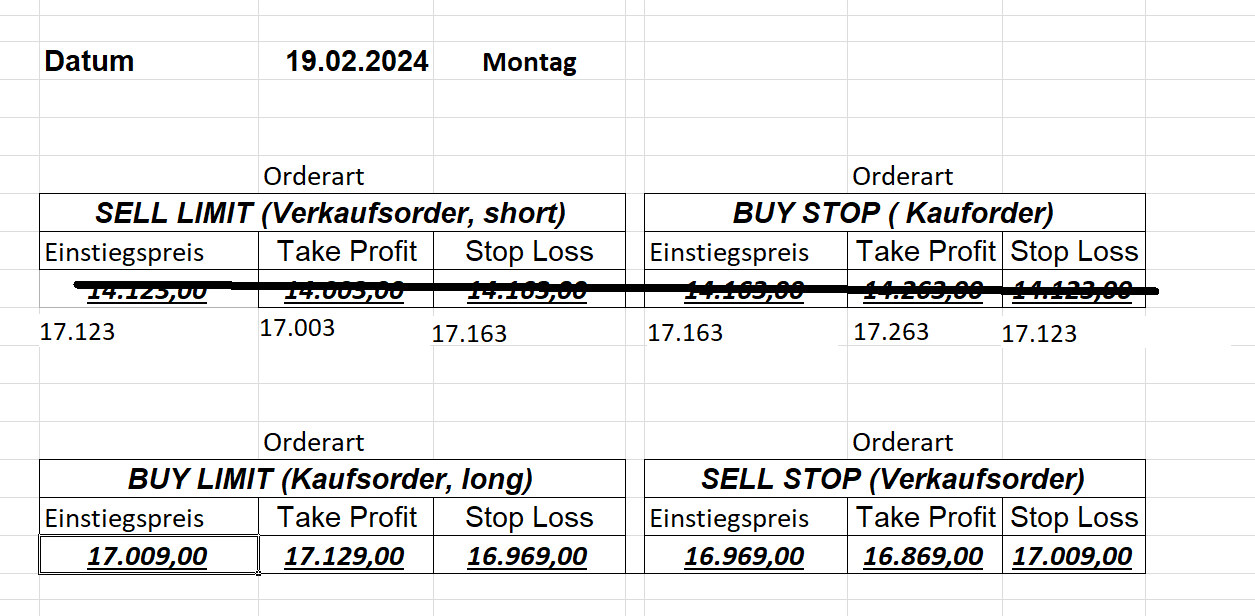The image size is (1255, 616).
Task: Select the 17.263 value cell
Action: coord(891,332)
